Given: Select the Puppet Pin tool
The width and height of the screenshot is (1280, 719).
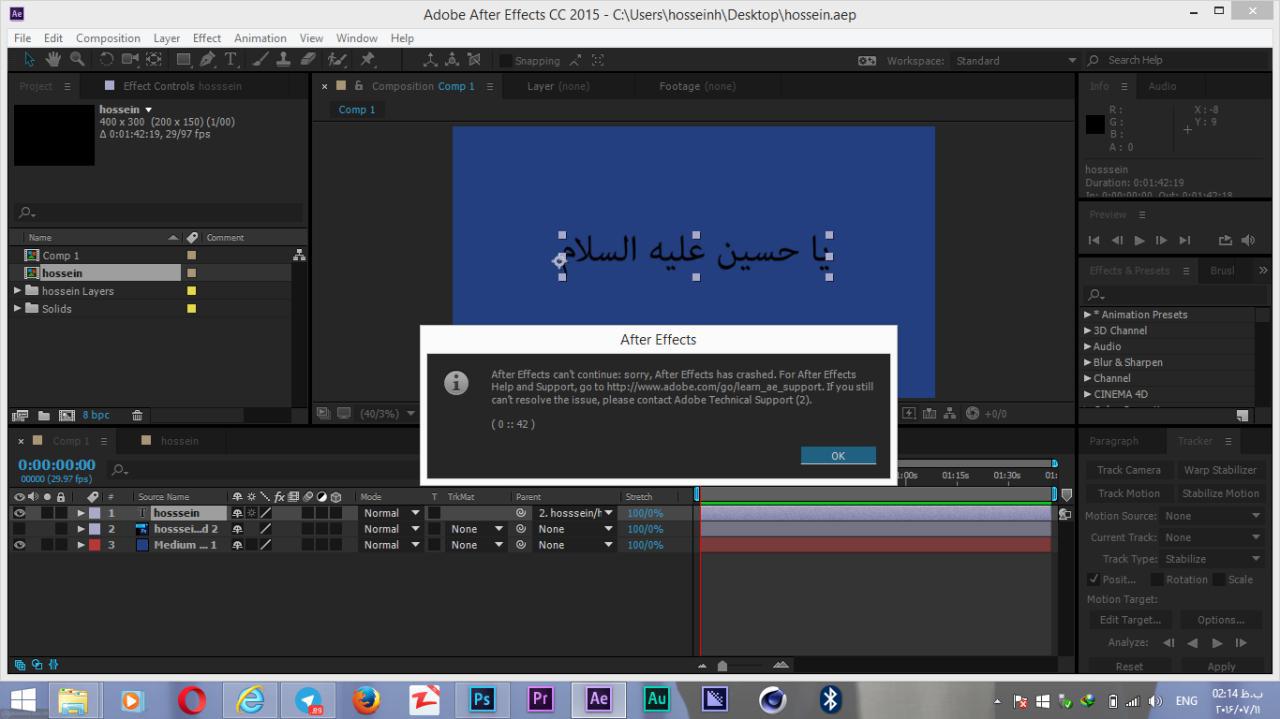Looking at the screenshot, I should [368, 60].
